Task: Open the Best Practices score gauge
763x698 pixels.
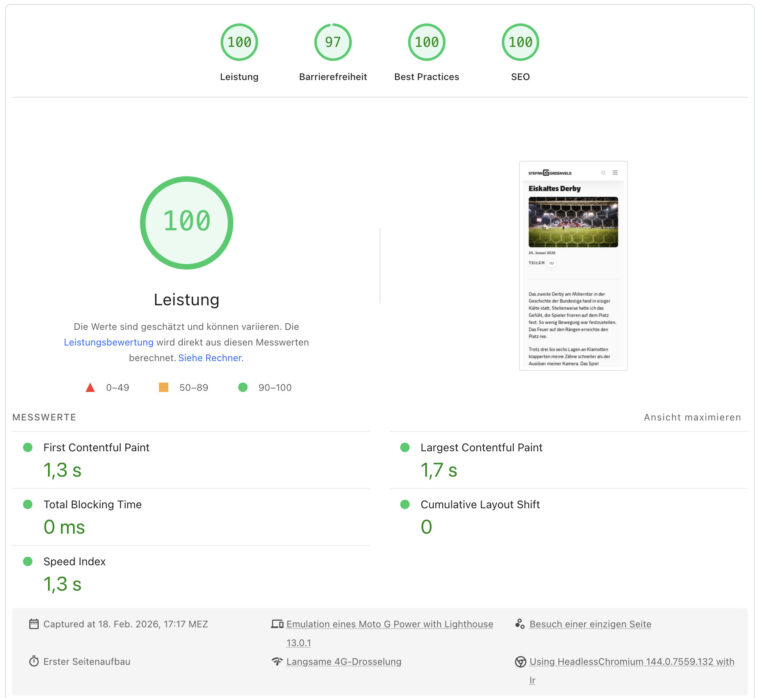Action: pyautogui.click(x=426, y=42)
